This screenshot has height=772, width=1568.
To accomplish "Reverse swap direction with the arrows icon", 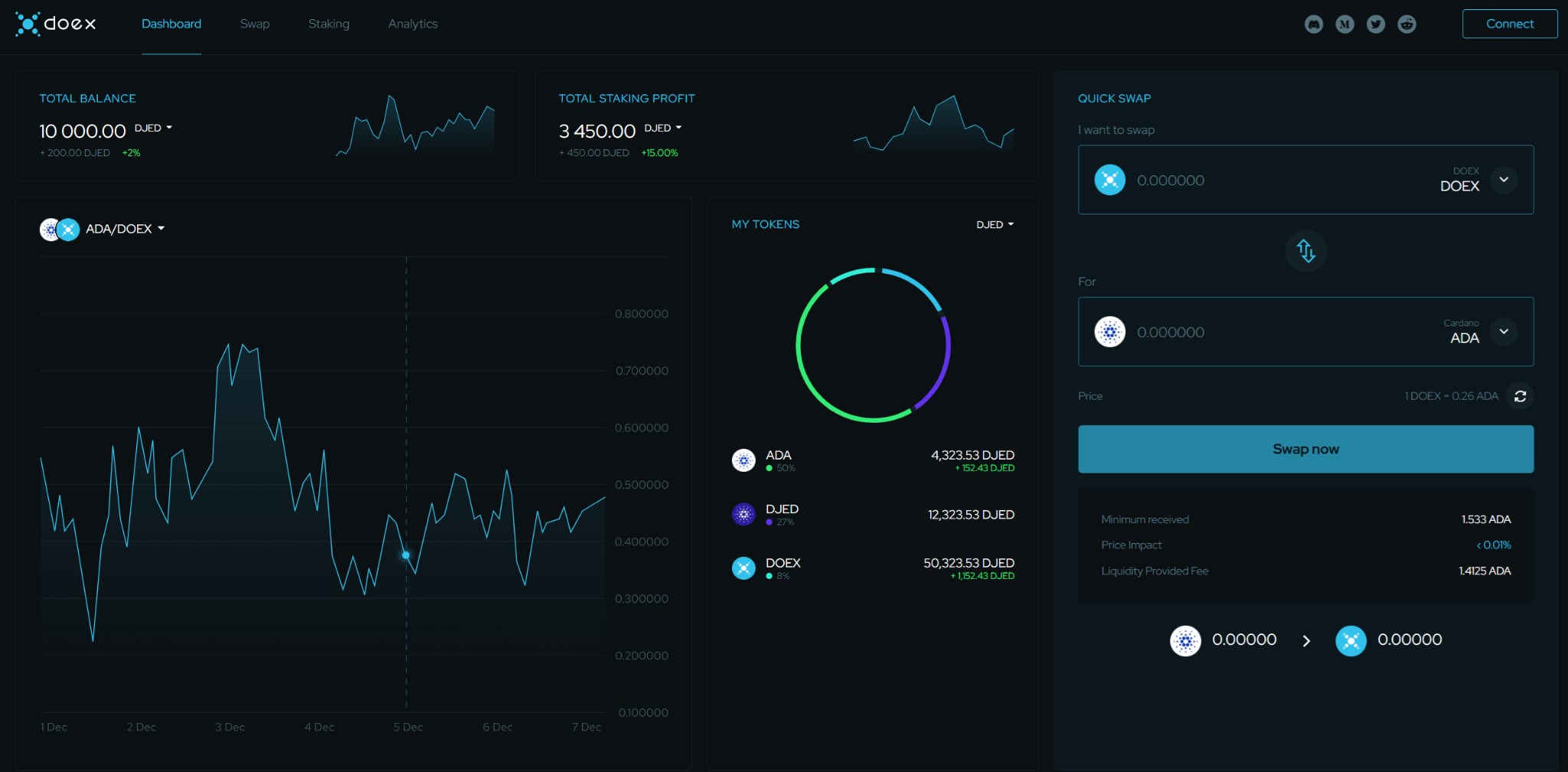I will pos(1305,251).
